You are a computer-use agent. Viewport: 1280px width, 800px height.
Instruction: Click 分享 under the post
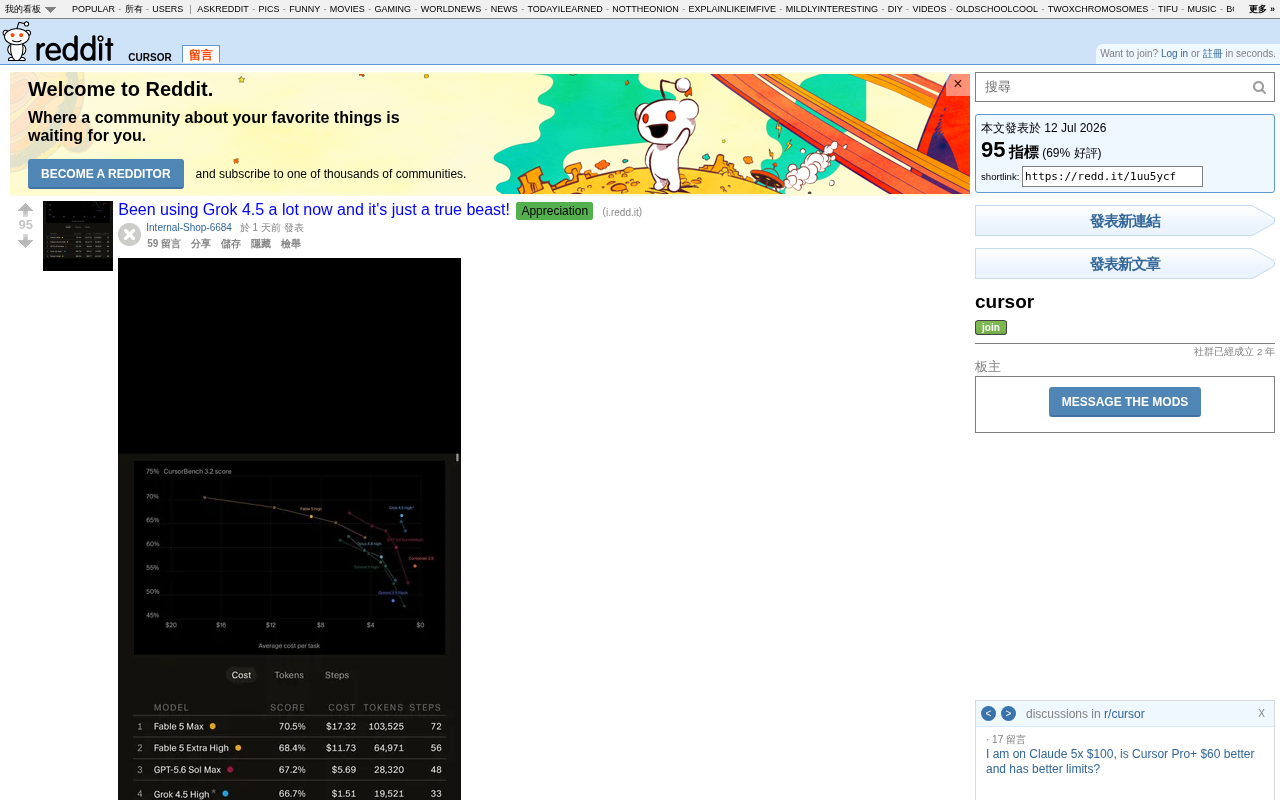(x=201, y=244)
